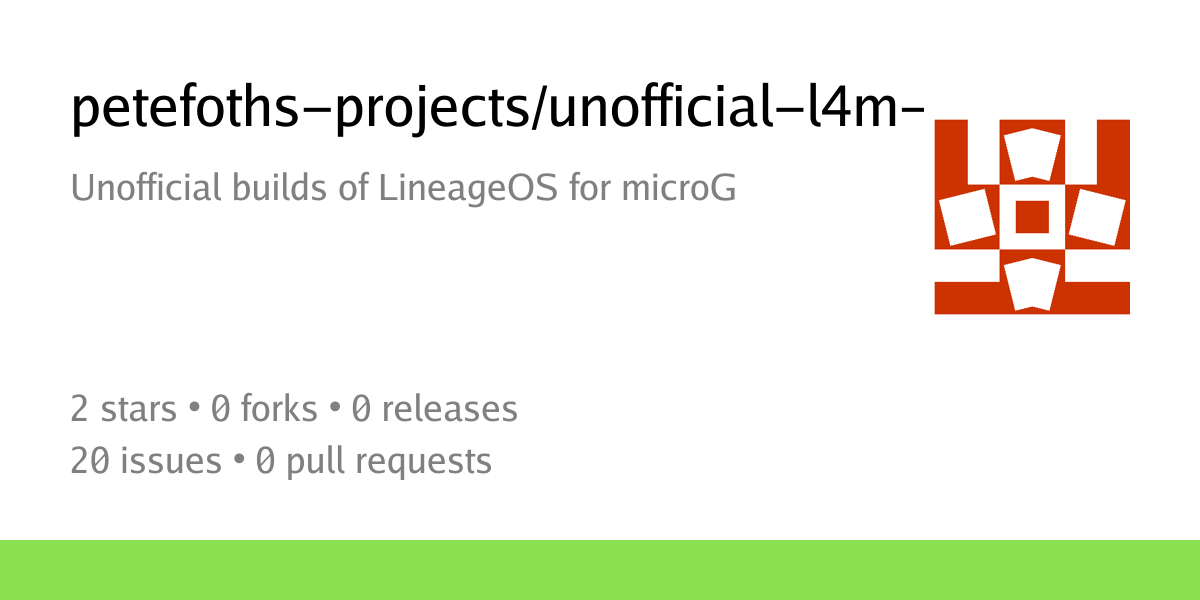The width and height of the screenshot is (1200, 600).
Task: Click the red bar at avatar's bottom-left corner
Action: click(967, 298)
